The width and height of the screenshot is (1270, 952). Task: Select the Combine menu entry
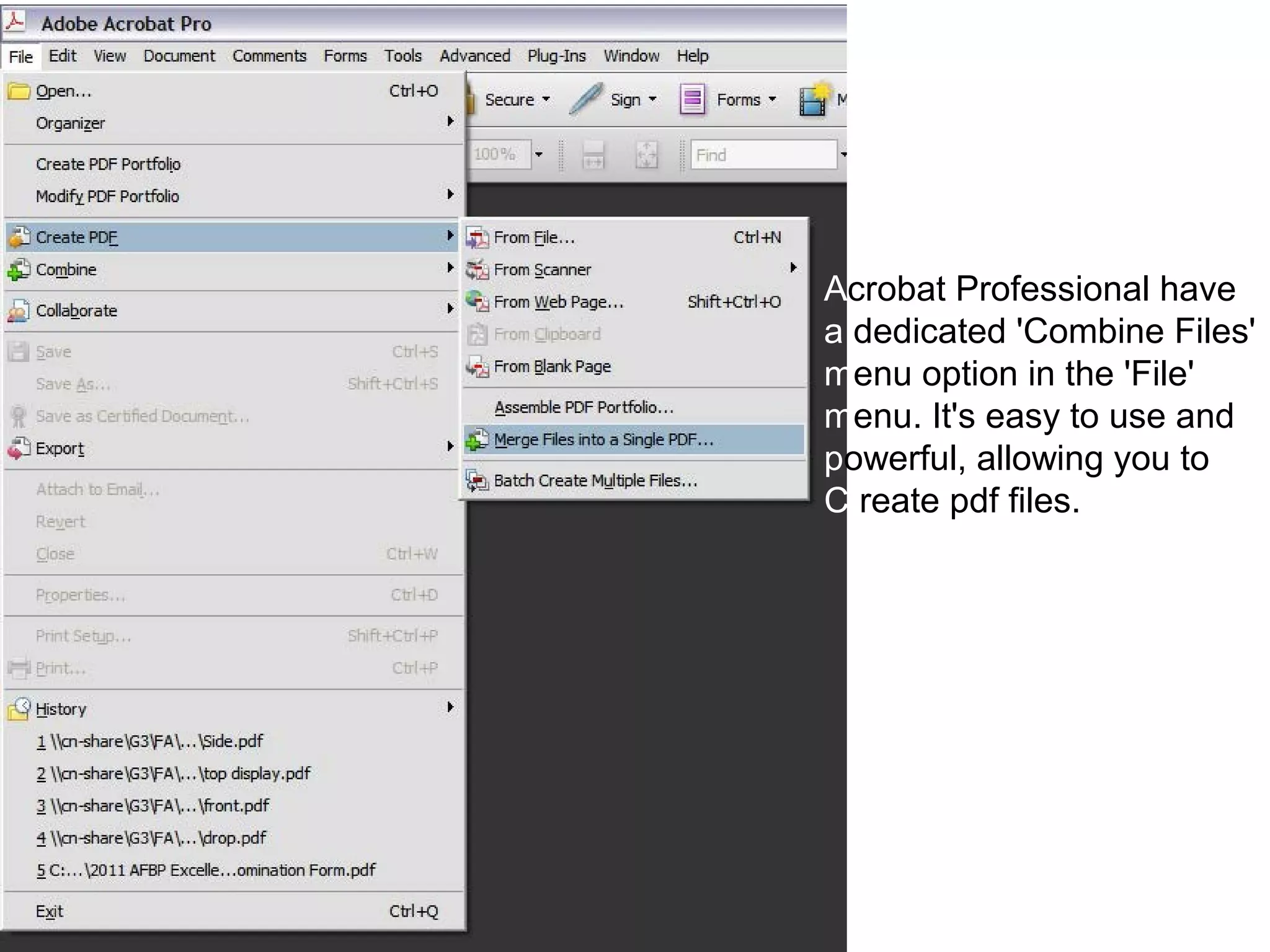pos(234,270)
